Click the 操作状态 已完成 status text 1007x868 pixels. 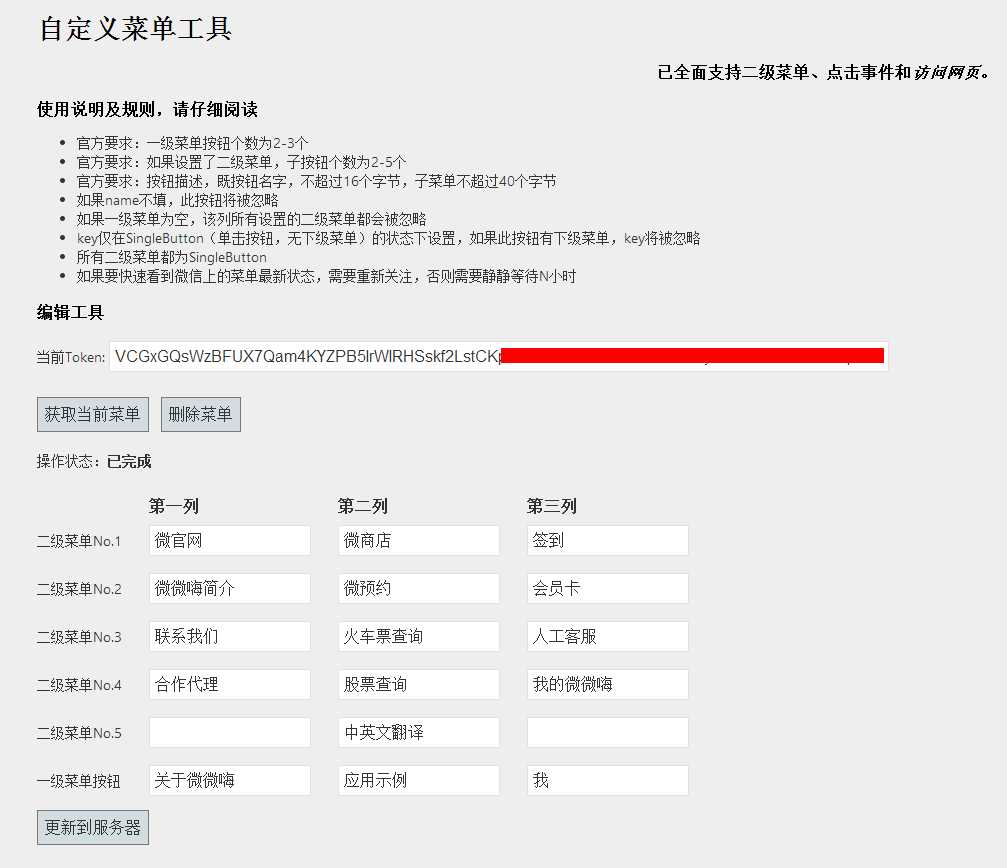click(94, 462)
